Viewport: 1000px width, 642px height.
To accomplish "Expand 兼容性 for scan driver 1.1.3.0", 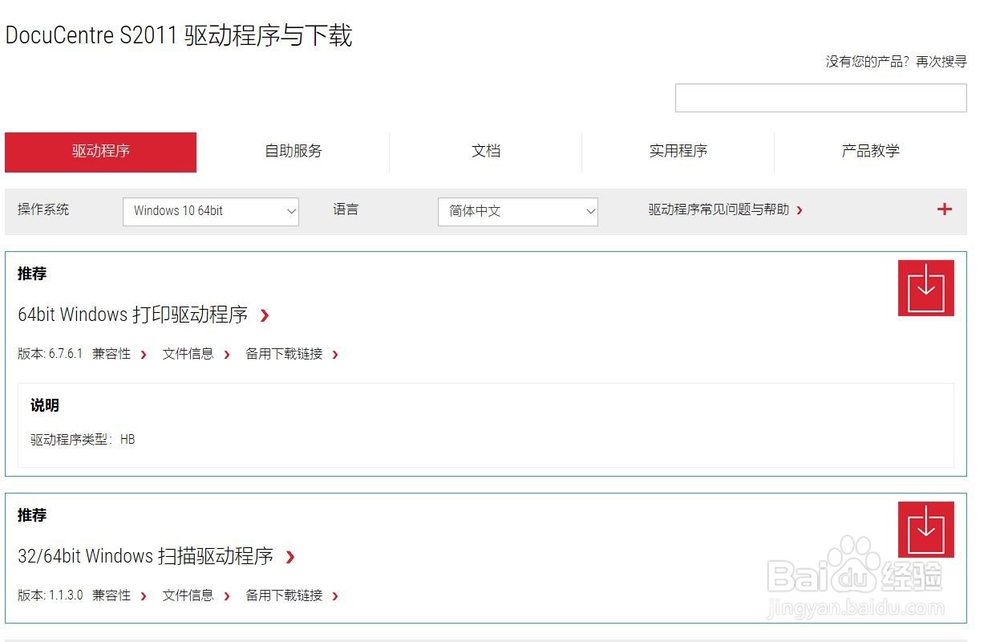I will (119, 595).
